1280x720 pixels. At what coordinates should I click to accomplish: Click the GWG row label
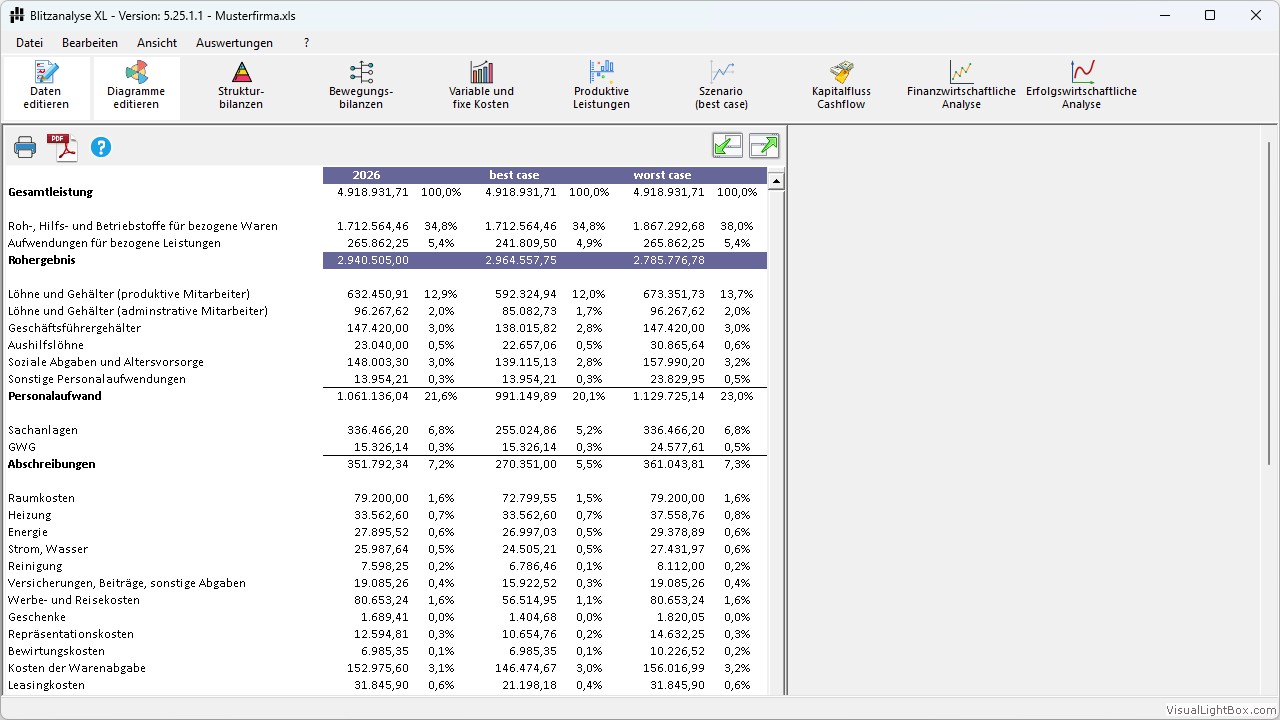tap(21, 447)
